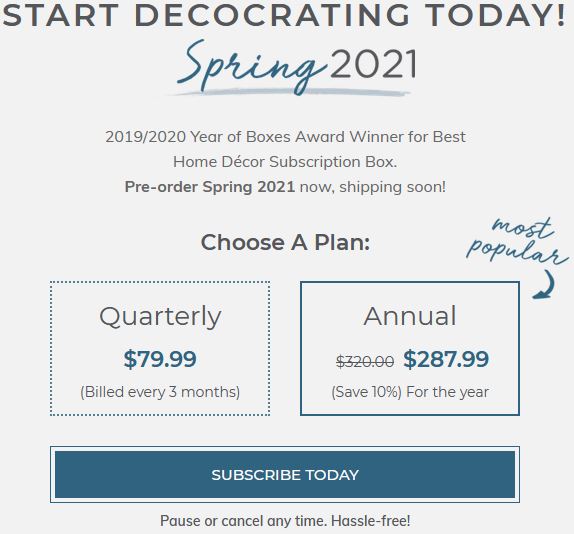Click the $79.99 quarterly price
The image size is (574, 534).
pos(160,359)
